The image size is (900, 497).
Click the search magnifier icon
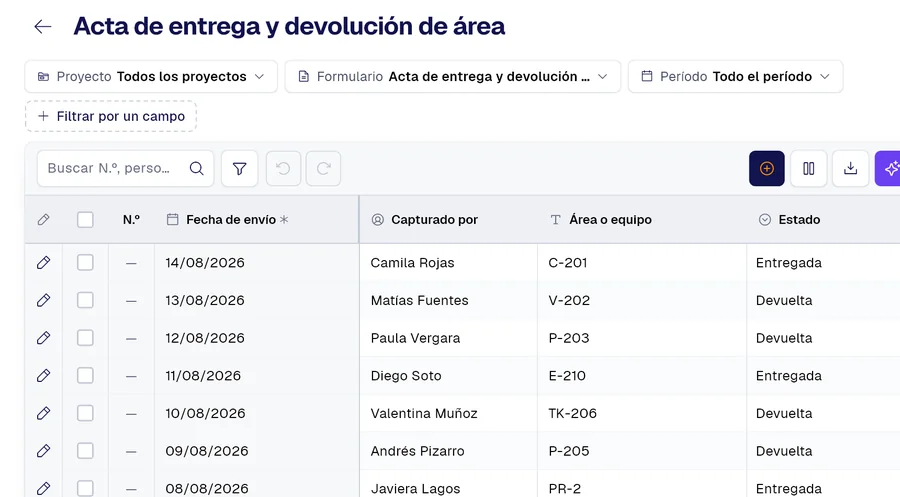[x=196, y=168]
